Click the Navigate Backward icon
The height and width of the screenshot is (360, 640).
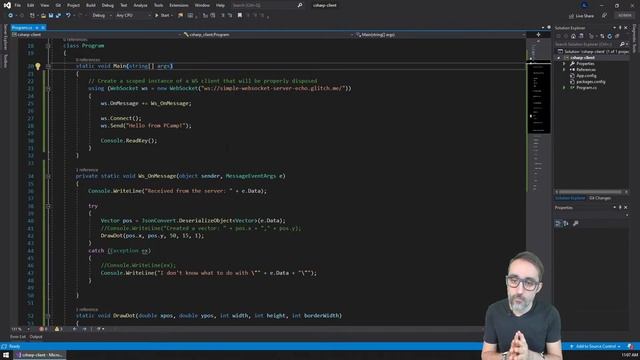(x=10, y=16)
